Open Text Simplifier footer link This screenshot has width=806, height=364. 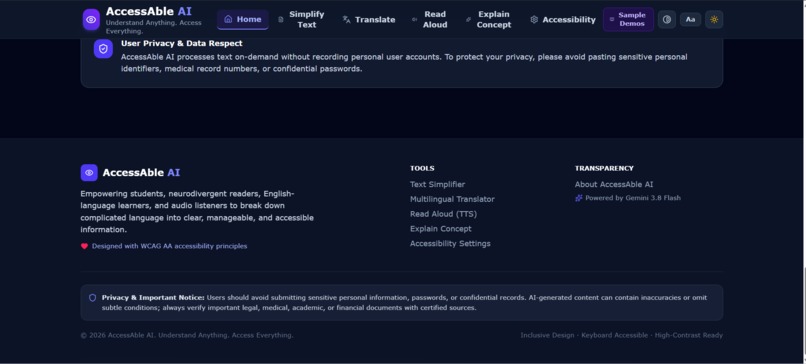coord(437,184)
